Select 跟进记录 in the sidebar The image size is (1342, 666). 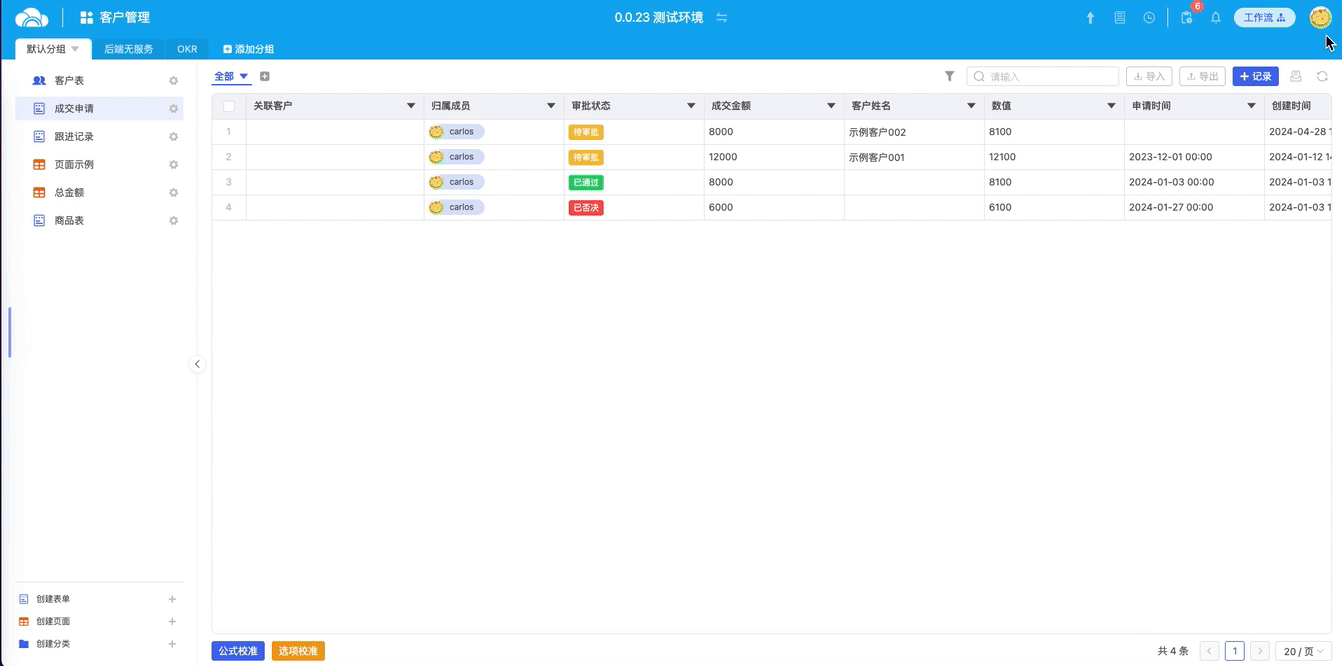[74, 137]
